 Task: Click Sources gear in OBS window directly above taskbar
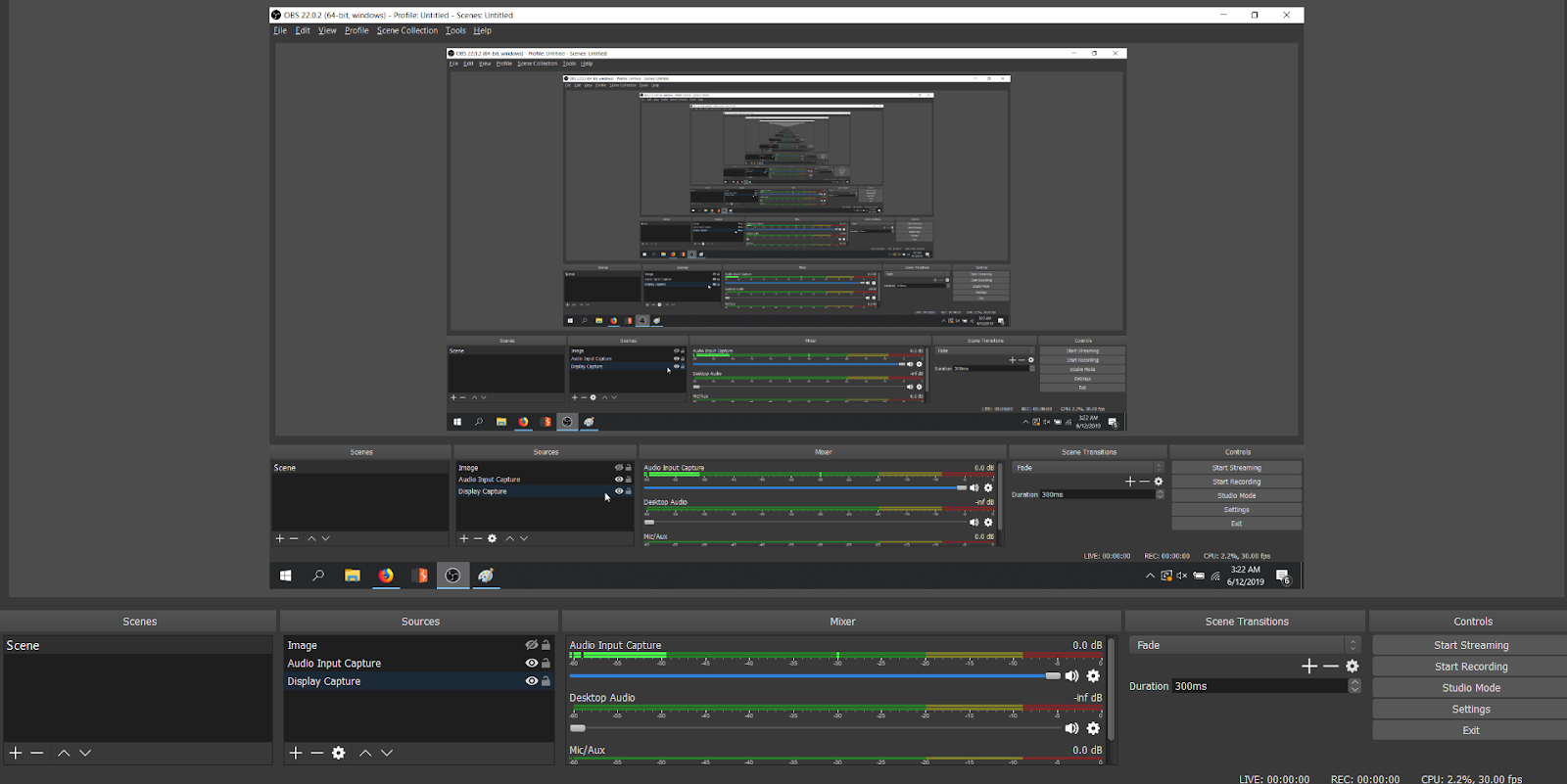pos(493,538)
